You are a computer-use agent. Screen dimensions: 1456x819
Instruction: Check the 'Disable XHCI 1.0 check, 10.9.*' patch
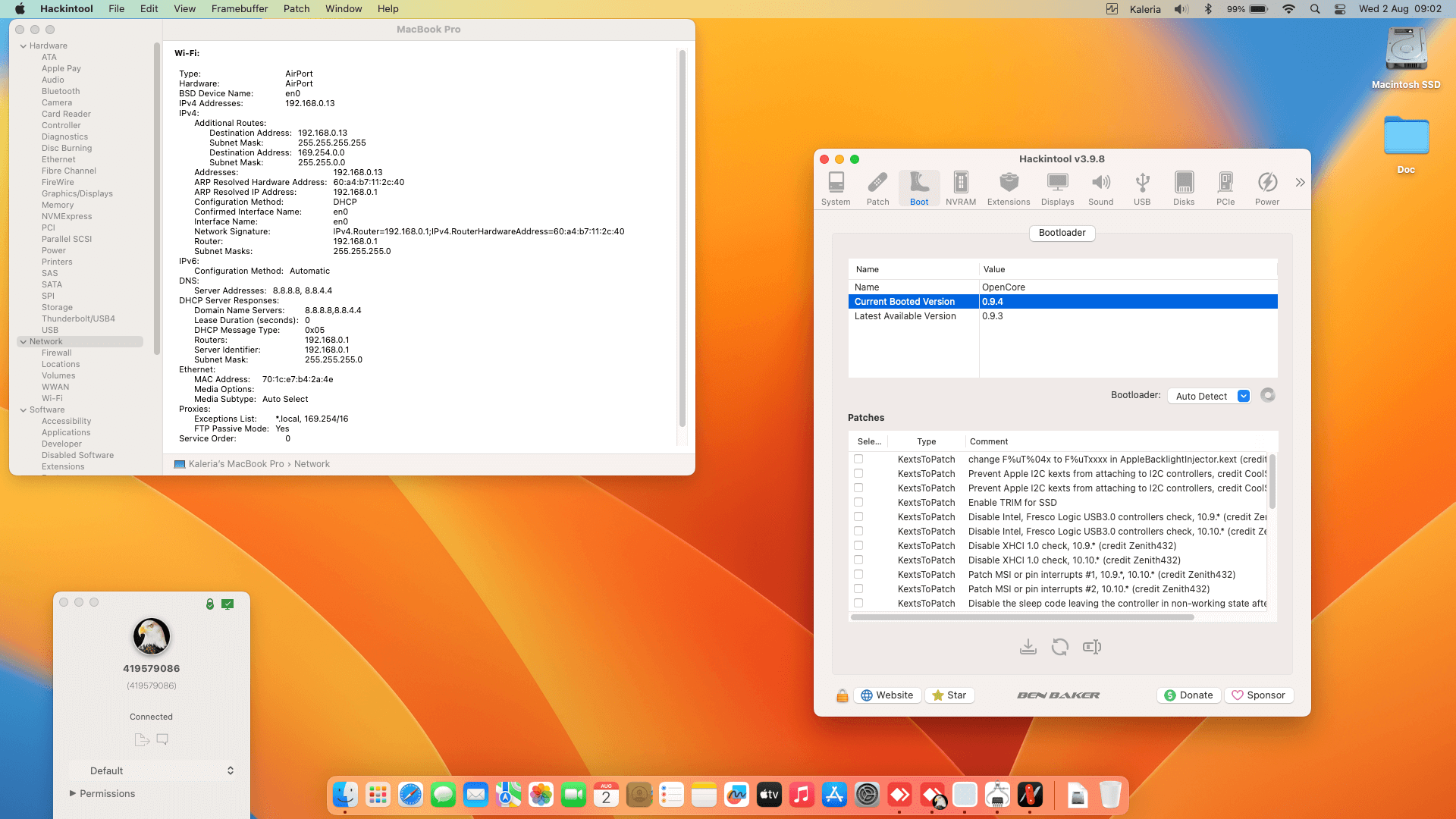click(x=858, y=545)
